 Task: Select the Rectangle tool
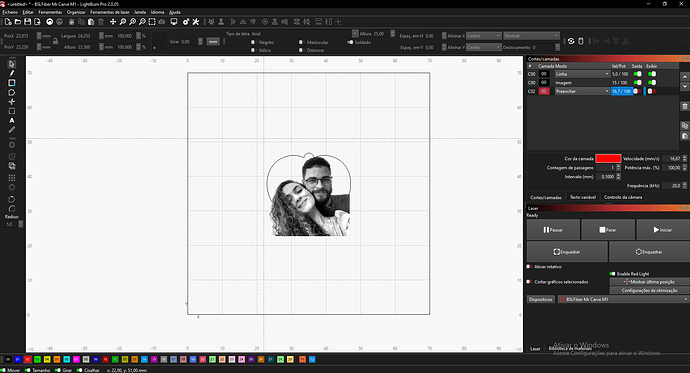pos(11,83)
